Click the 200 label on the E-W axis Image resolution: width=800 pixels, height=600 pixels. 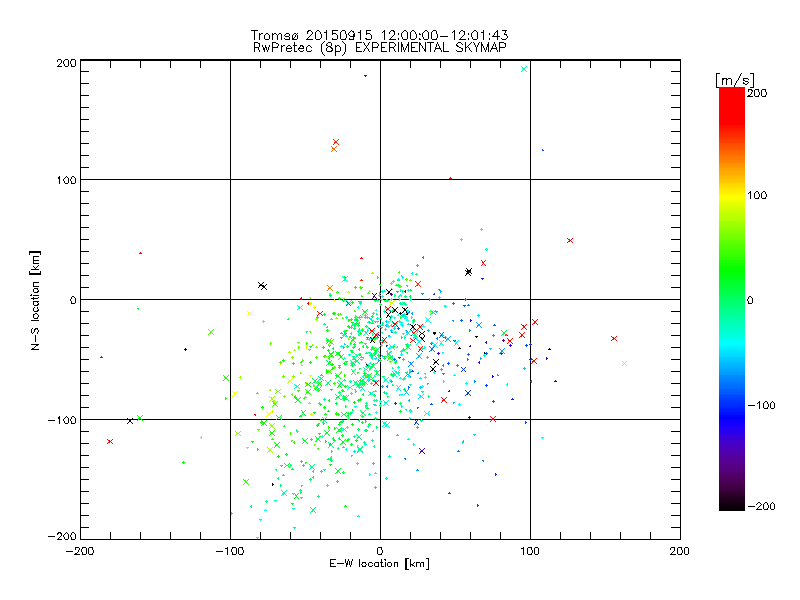pos(680,551)
